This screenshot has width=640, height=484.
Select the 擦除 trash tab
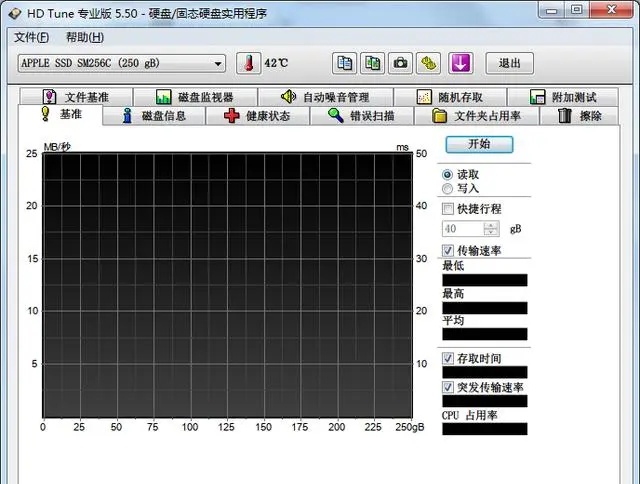tap(579, 115)
